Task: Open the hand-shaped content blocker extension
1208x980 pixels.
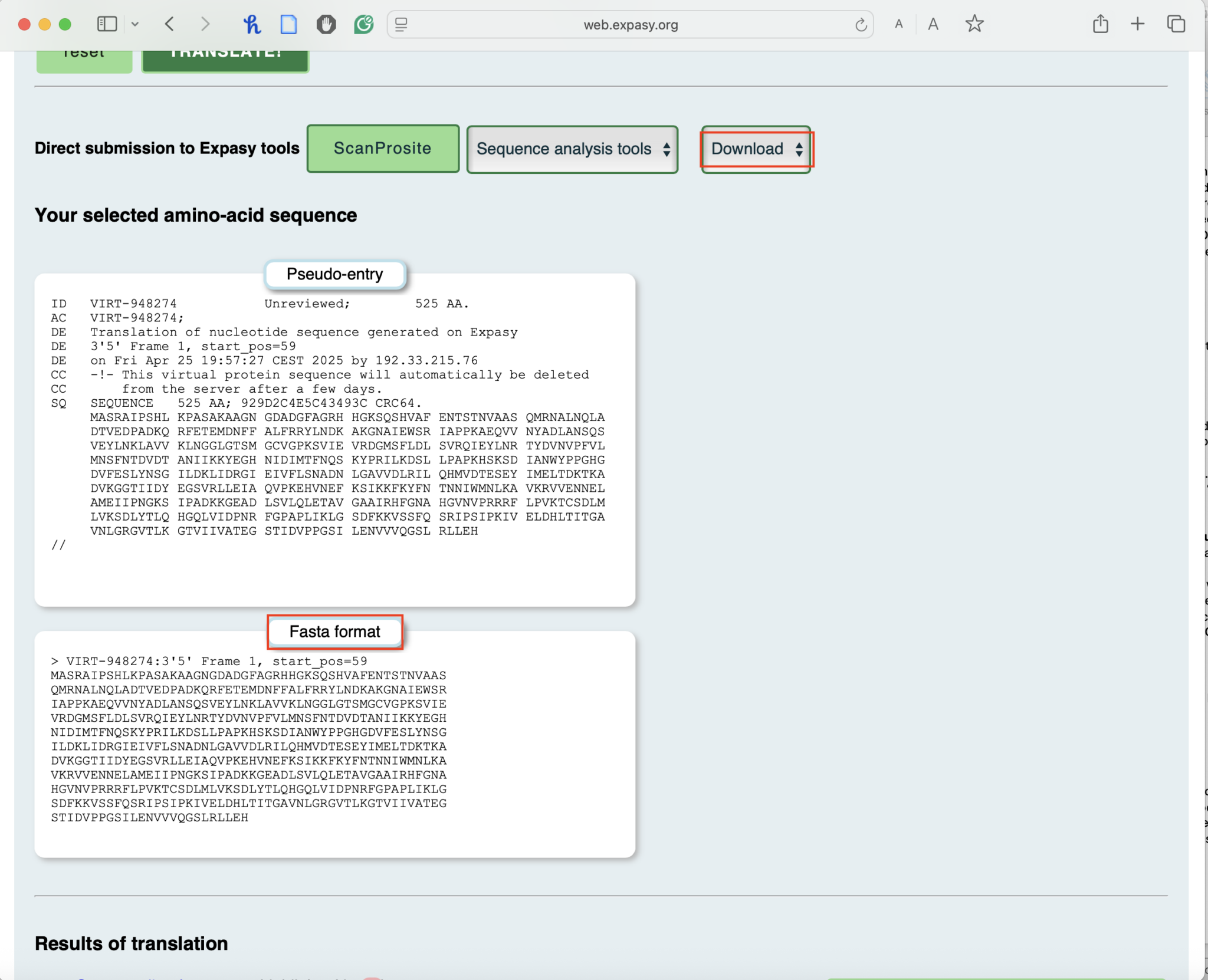Action: pyautogui.click(x=326, y=24)
